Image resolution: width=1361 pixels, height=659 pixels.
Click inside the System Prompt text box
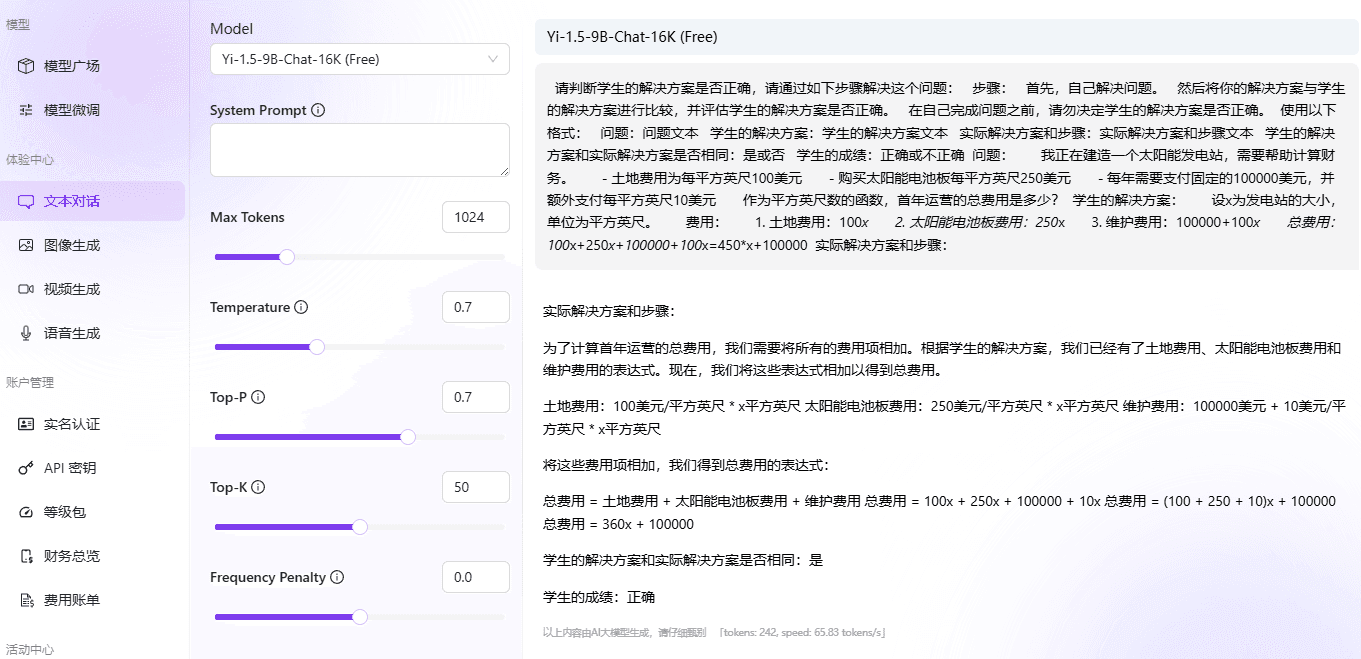click(x=359, y=151)
